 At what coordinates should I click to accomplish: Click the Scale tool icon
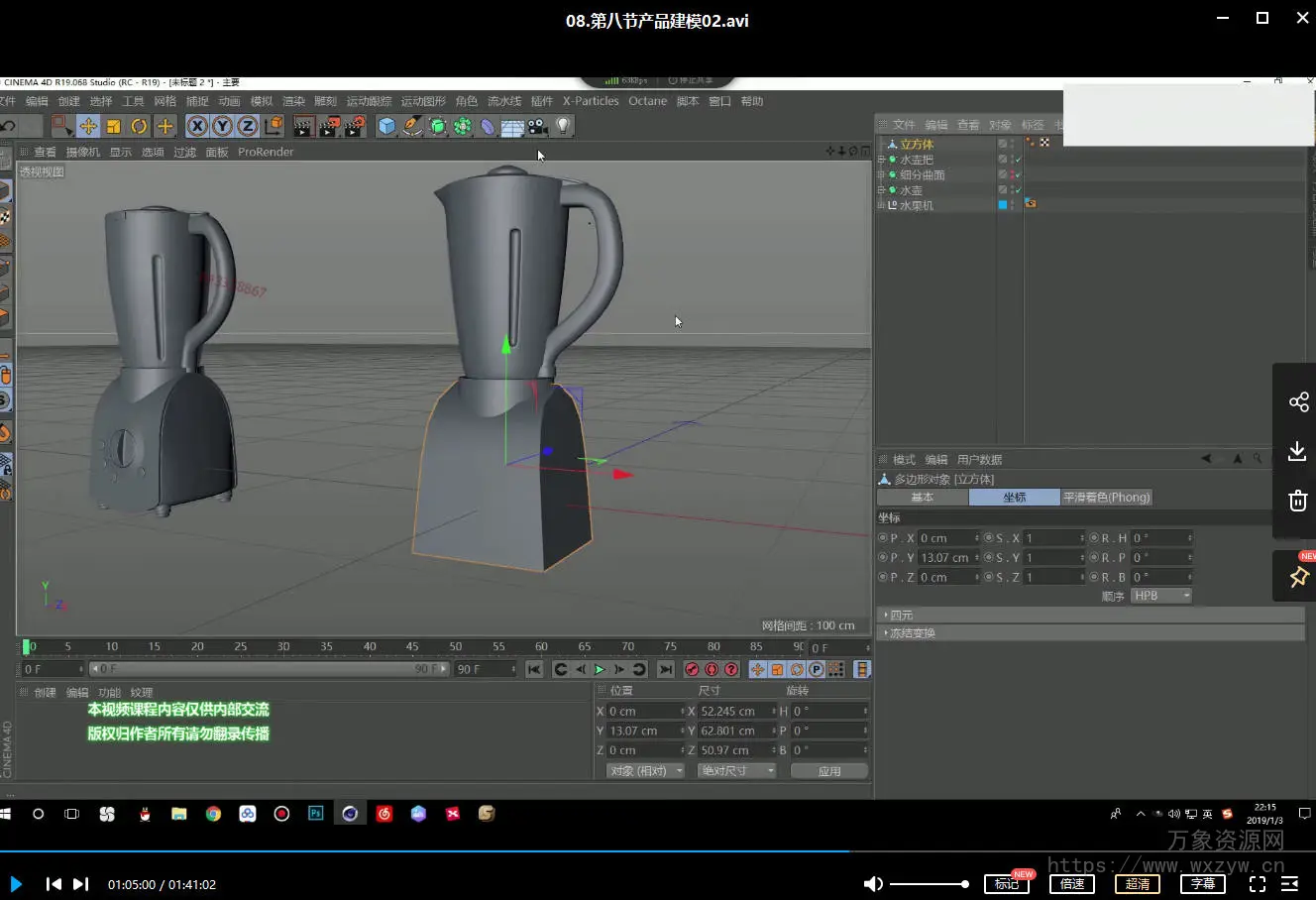pos(113,126)
